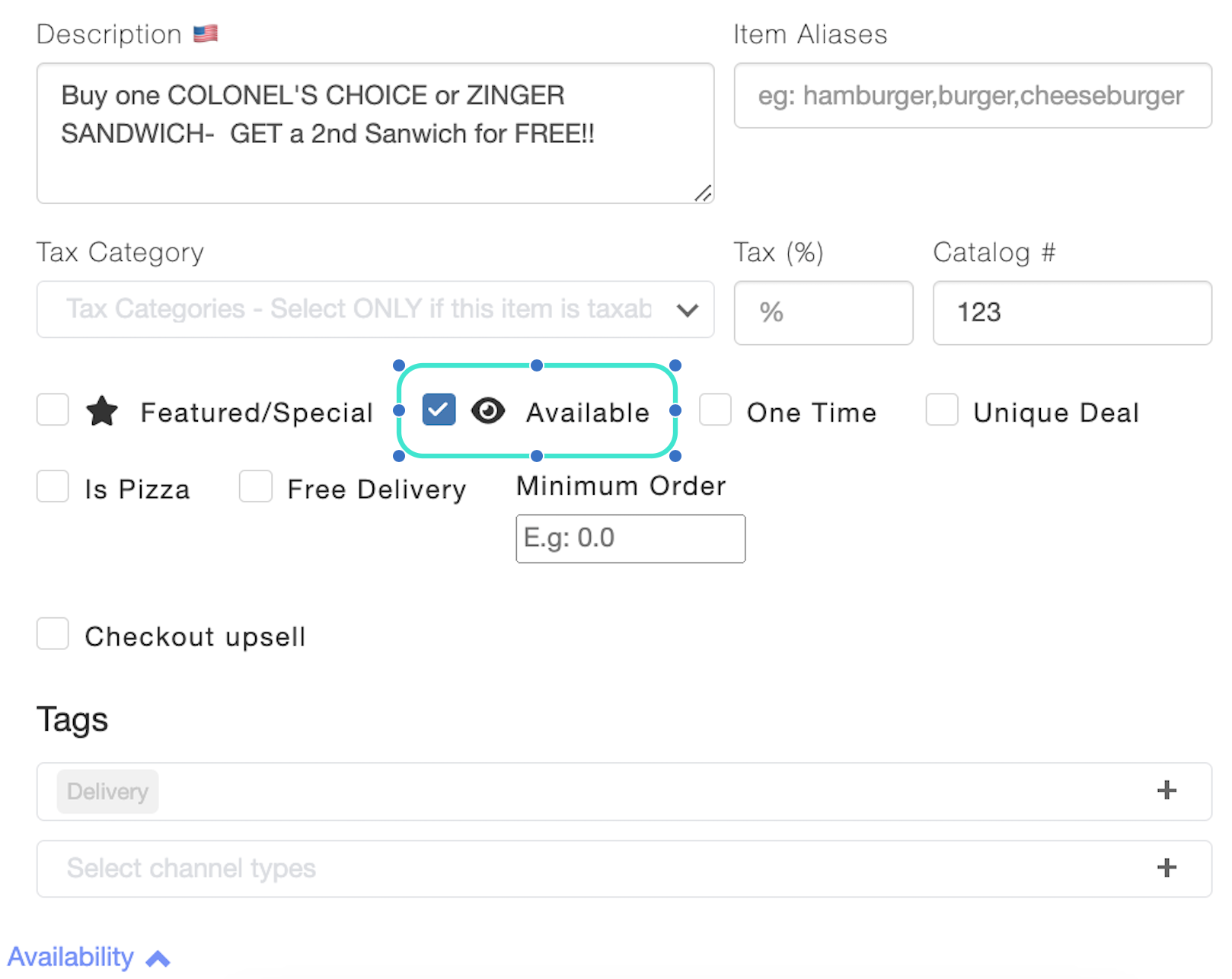1232x979 pixels.
Task: Open the Tax Categories dropdown
Action: pos(375,310)
